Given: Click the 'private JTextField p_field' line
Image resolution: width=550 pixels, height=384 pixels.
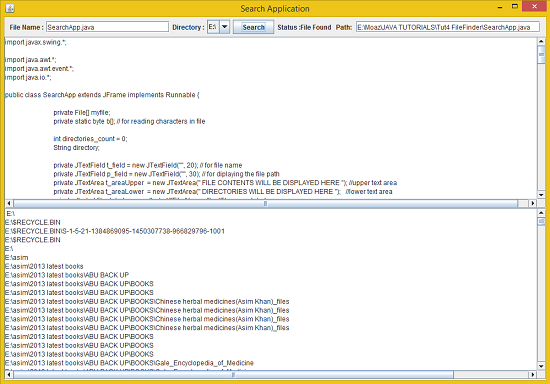Looking at the screenshot, I should click(166, 174).
